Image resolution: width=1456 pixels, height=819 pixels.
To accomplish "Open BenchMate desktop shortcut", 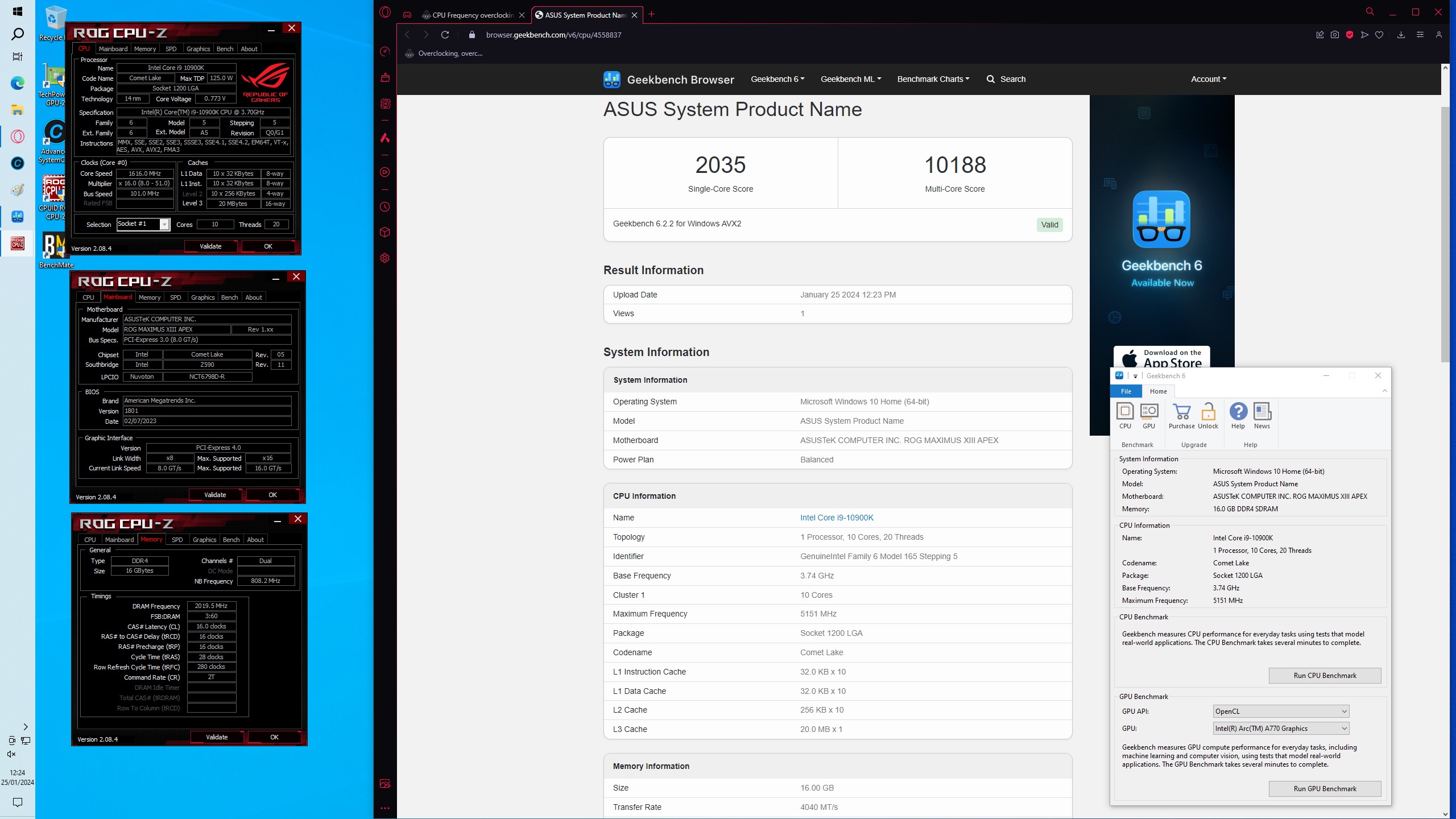I will click(55, 250).
